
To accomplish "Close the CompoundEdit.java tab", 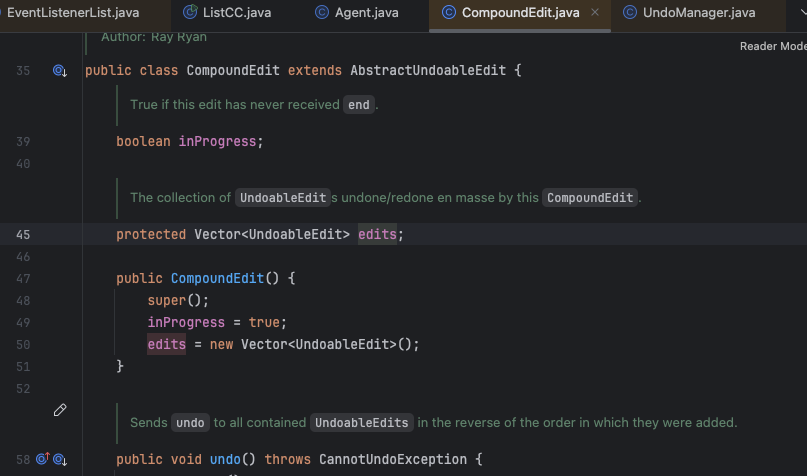I will pos(595,13).
